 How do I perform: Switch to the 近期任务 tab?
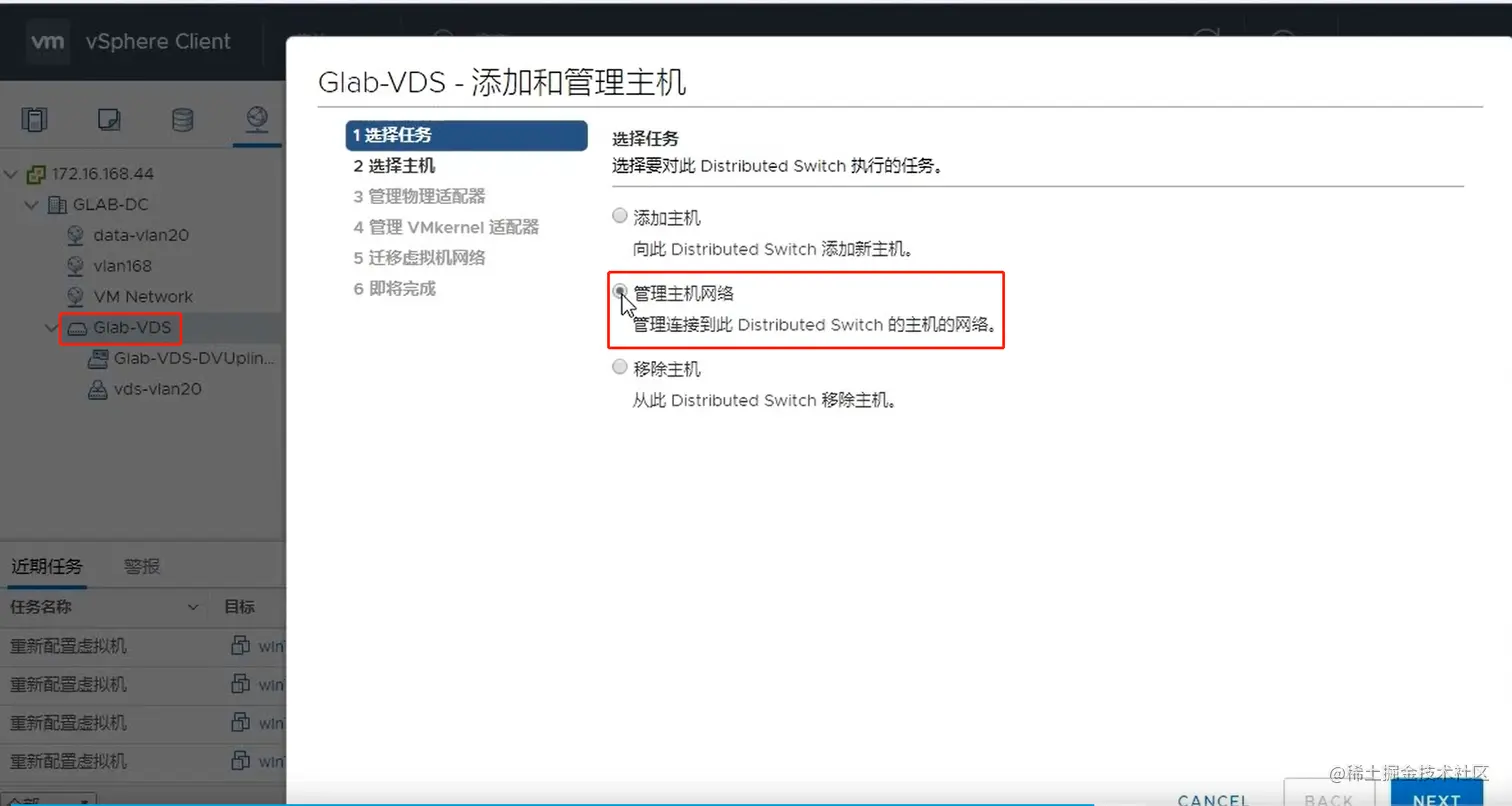click(x=46, y=567)
